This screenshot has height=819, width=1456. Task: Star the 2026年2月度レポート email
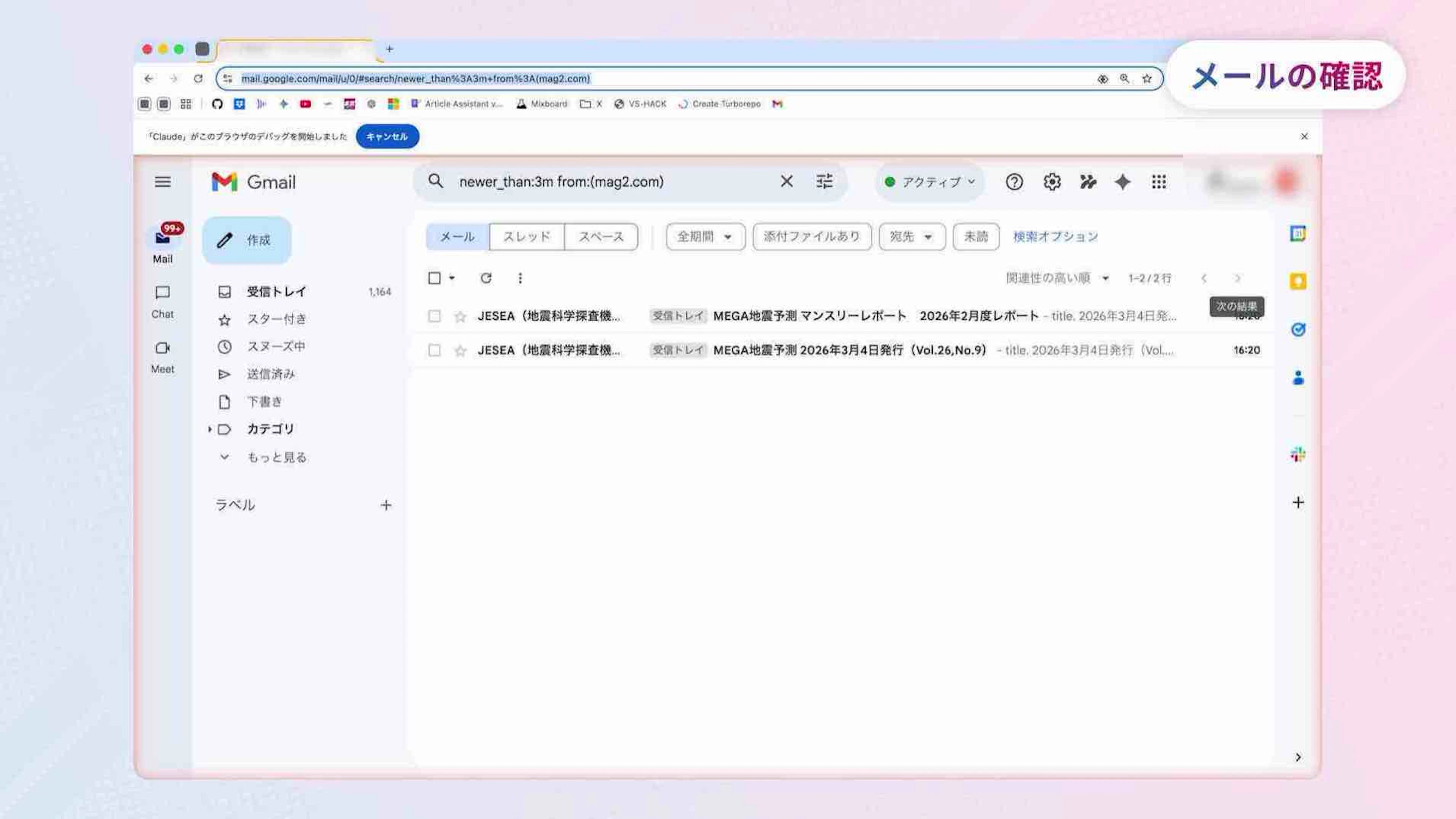460,316
